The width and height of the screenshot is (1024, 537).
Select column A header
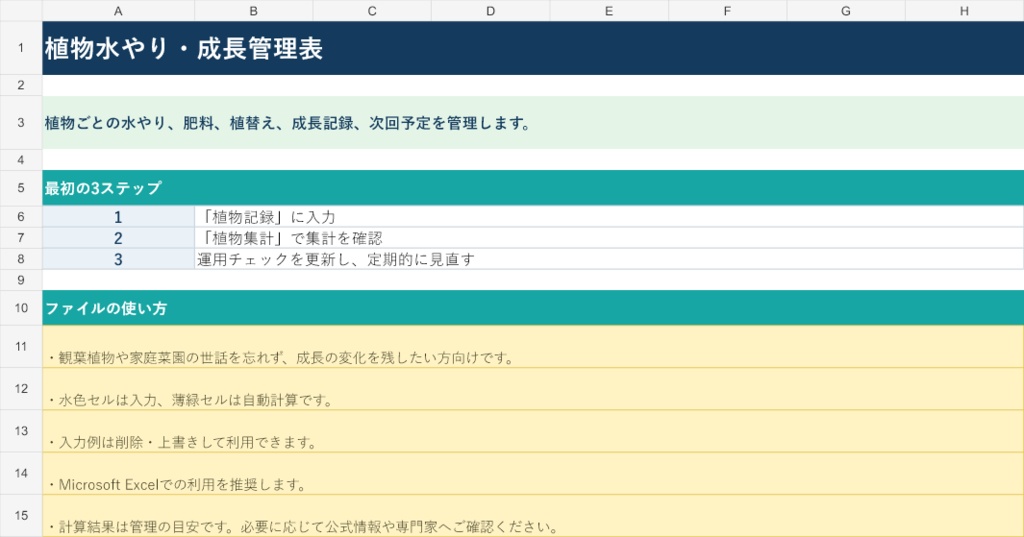click(118, 10)
